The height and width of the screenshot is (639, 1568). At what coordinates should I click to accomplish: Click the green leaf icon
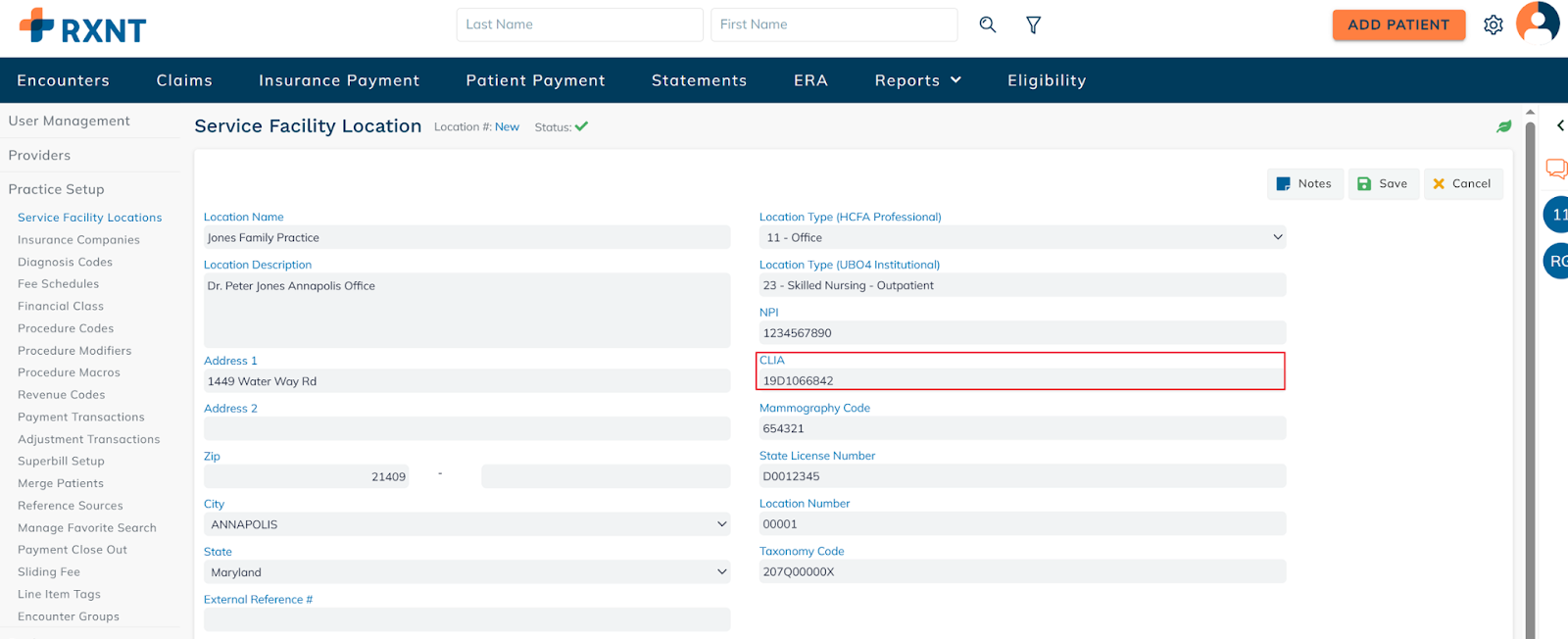(x=1503, y=126)
